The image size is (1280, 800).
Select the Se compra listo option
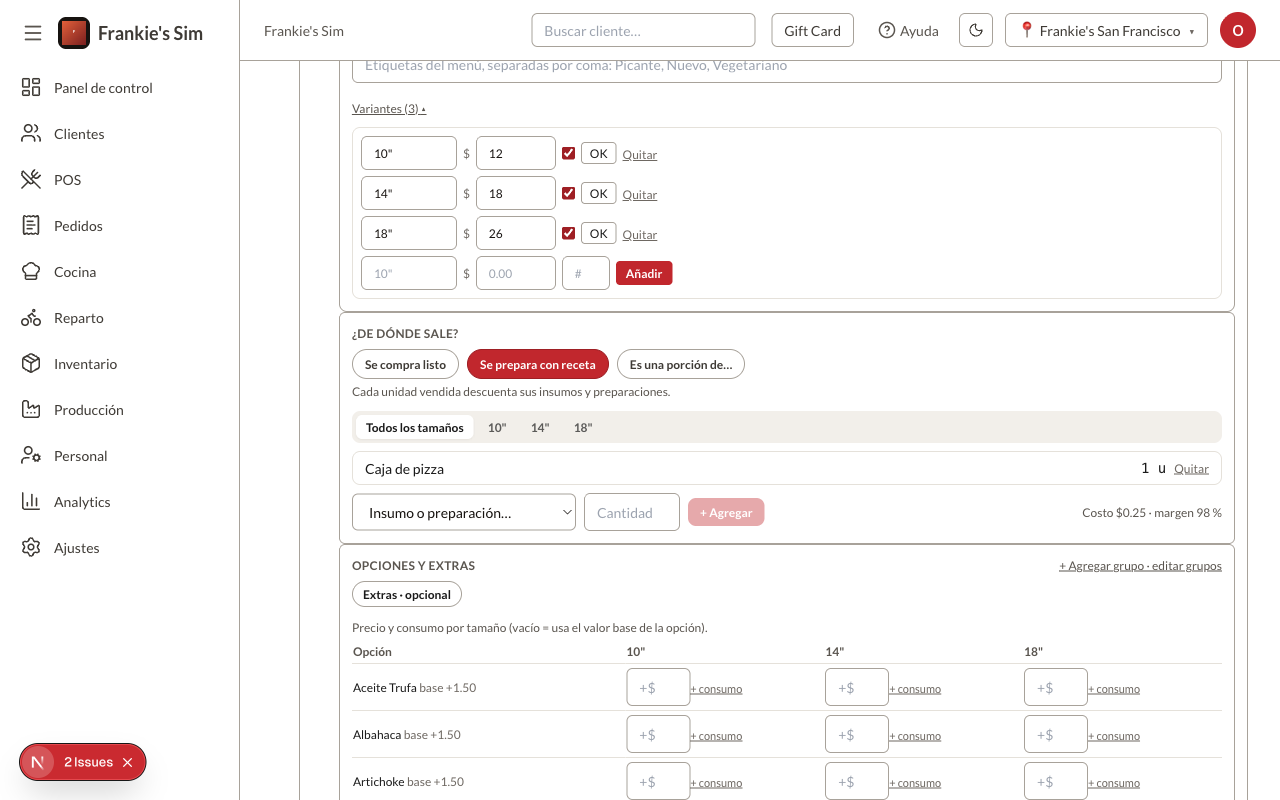tap(405, 364)
